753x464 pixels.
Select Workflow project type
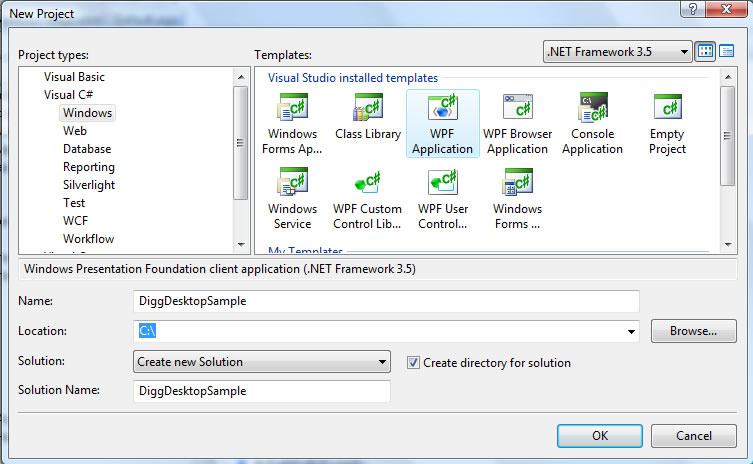[x=88, y=239]
